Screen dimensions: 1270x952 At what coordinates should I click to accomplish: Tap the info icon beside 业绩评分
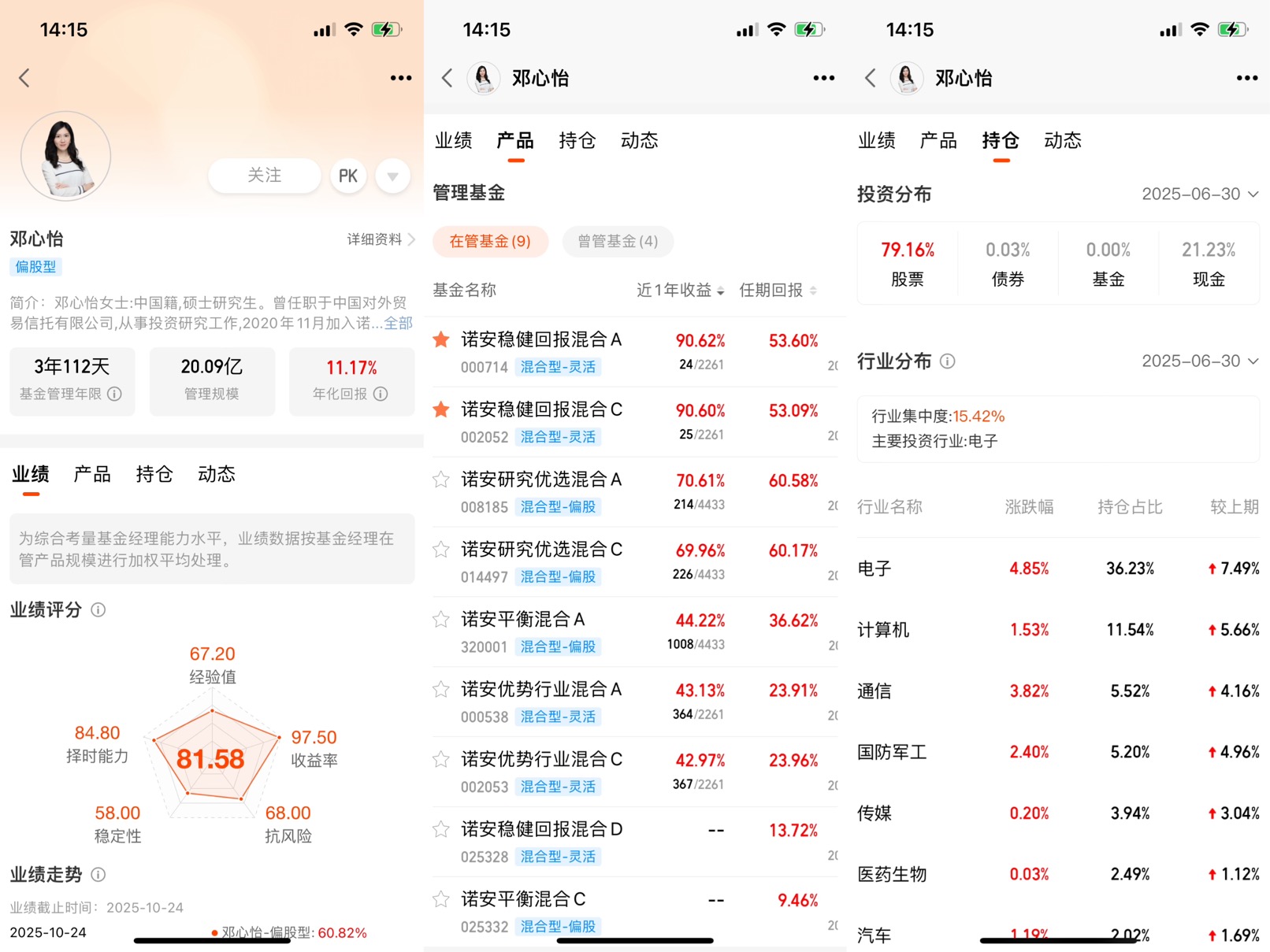pos(98,609)
